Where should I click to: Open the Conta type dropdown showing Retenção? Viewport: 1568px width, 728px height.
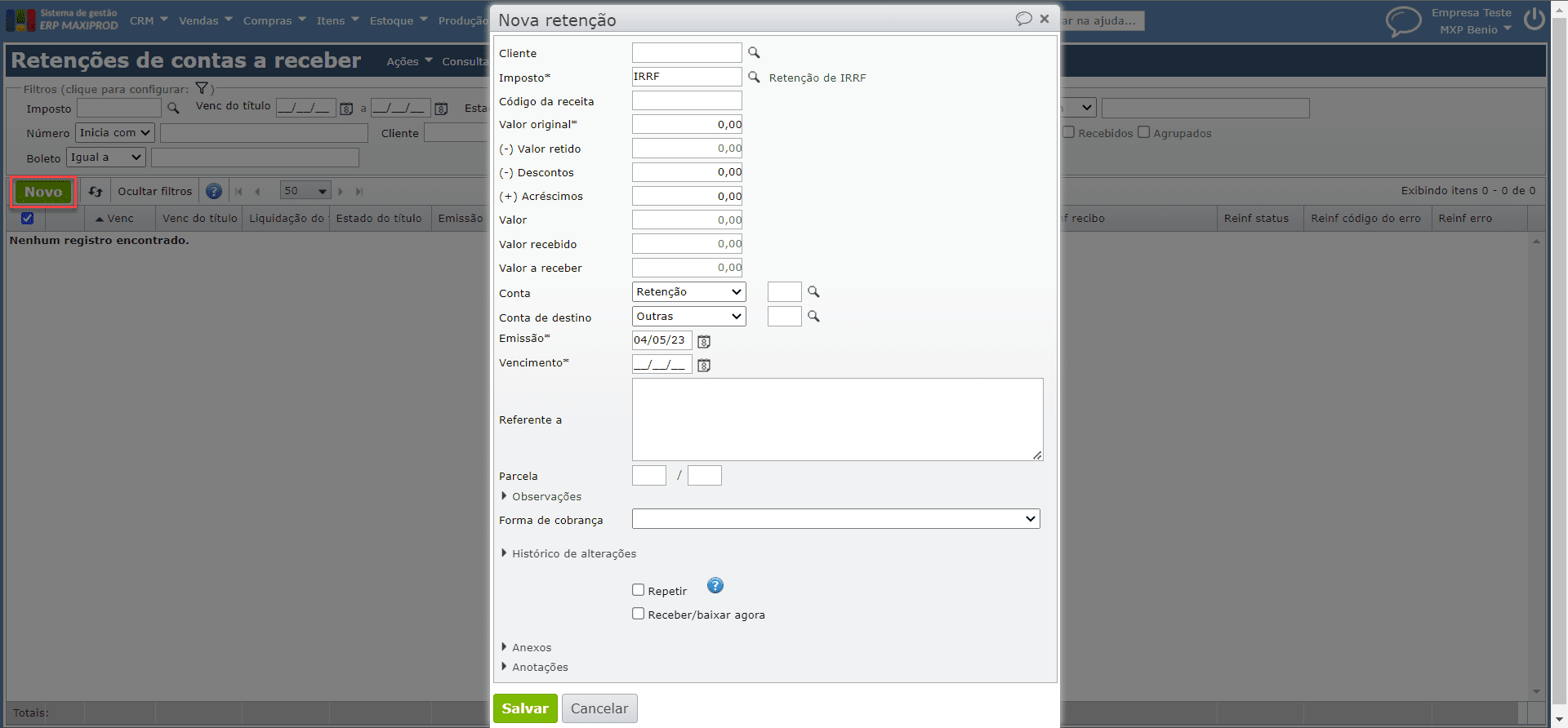pyautogui.click(x=689, y=292)
